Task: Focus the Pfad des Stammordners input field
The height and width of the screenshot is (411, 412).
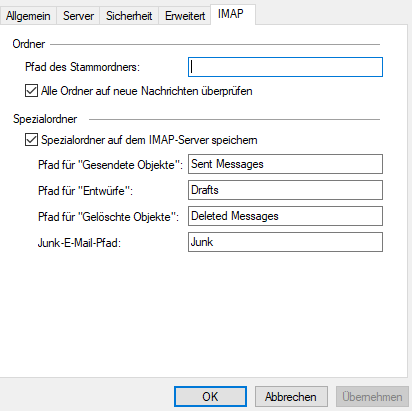Action: 285,67
